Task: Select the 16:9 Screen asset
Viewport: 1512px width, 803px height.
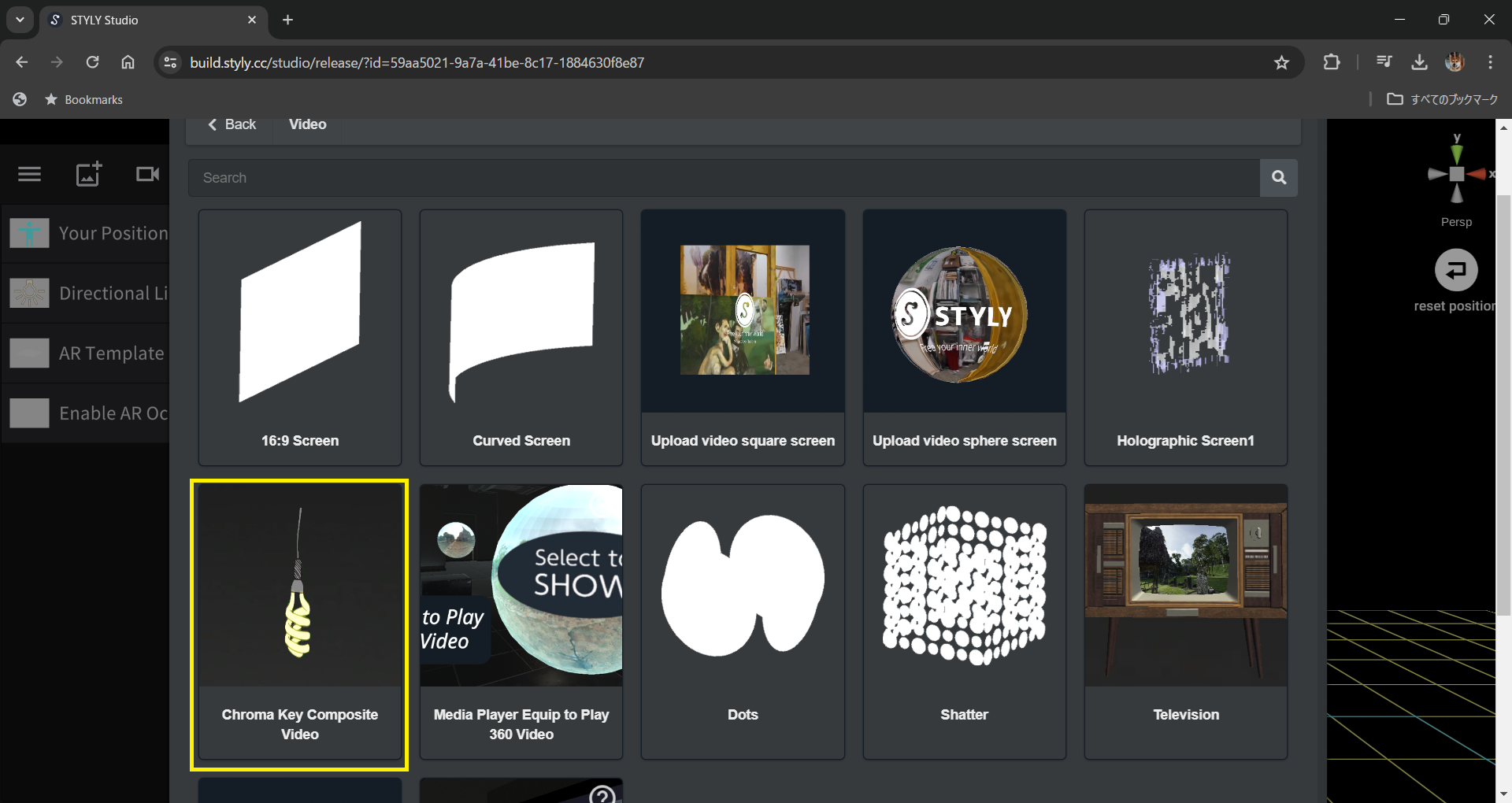Action: 300,337
